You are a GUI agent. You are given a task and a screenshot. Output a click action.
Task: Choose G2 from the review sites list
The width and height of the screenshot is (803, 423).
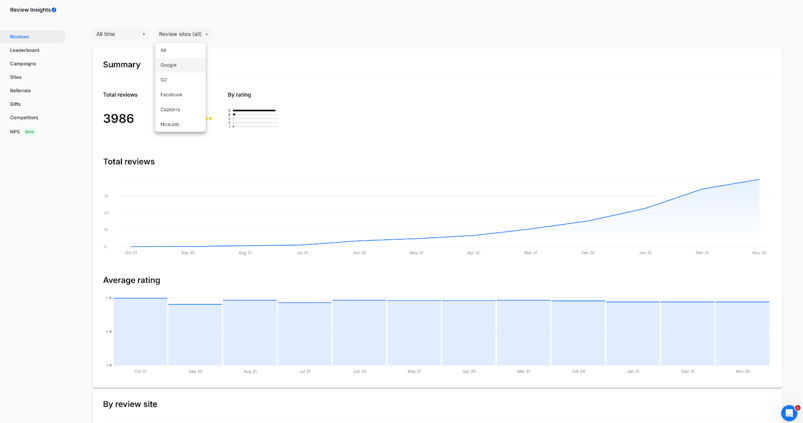(x=164, y=80)
